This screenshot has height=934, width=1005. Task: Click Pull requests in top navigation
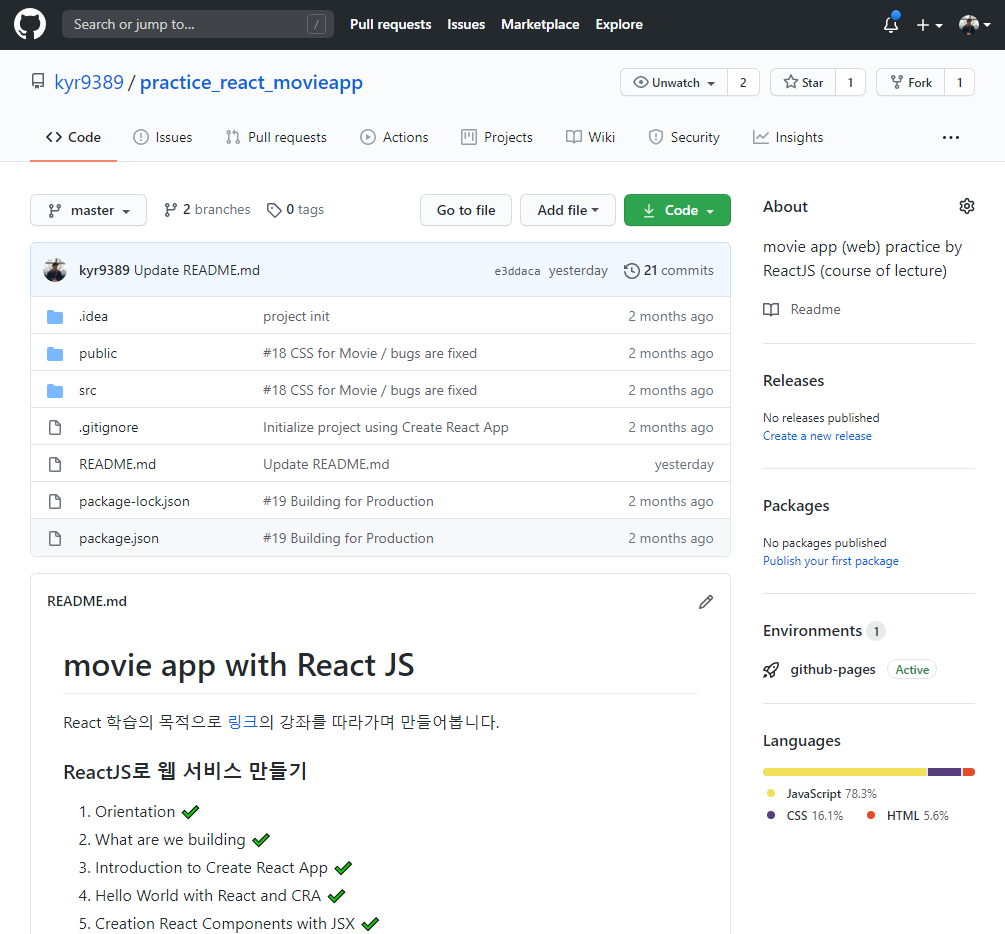390,24
